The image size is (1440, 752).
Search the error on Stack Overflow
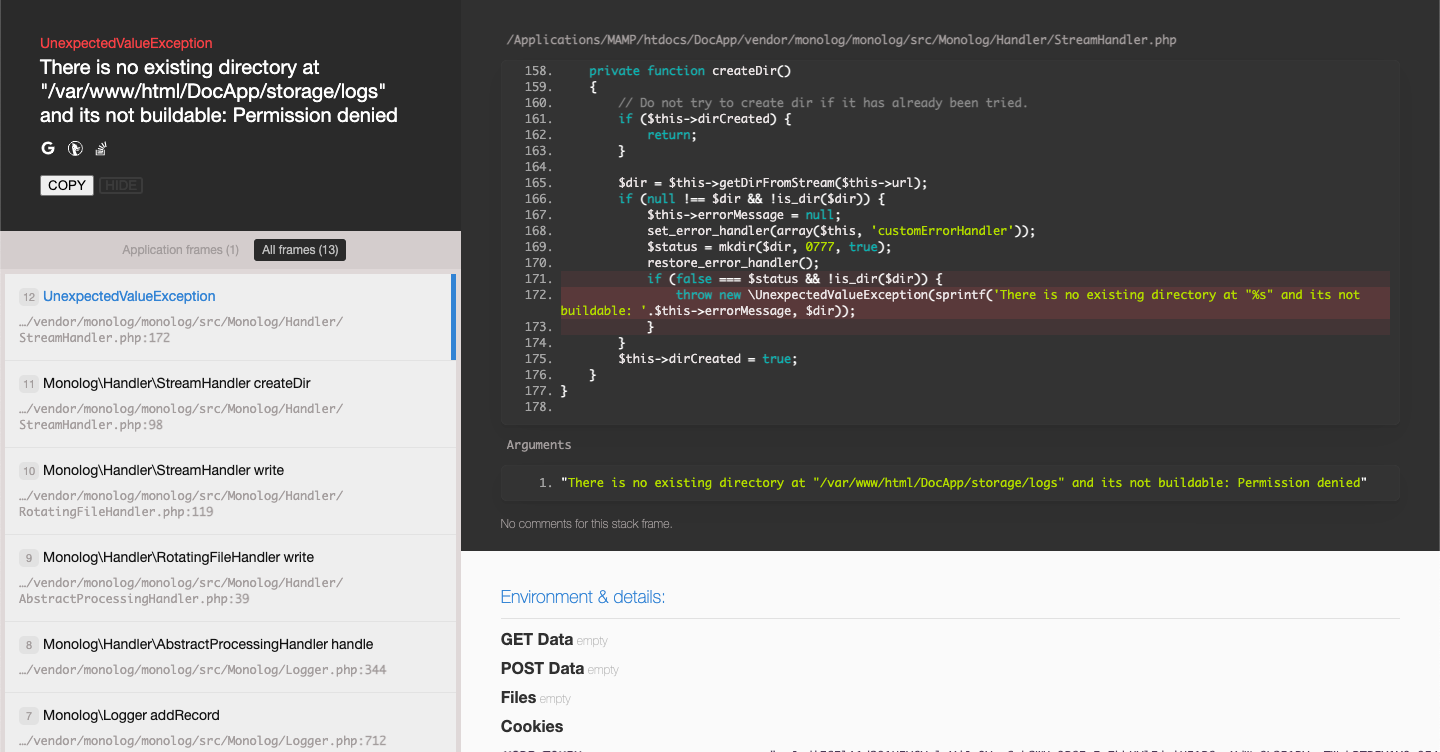tap(101, 148)
